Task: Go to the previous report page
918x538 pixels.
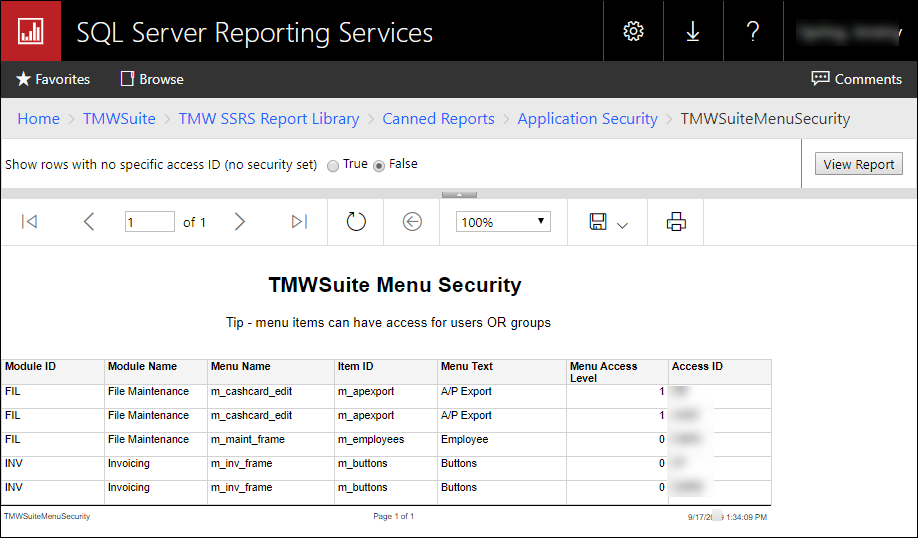Action: 89,222
